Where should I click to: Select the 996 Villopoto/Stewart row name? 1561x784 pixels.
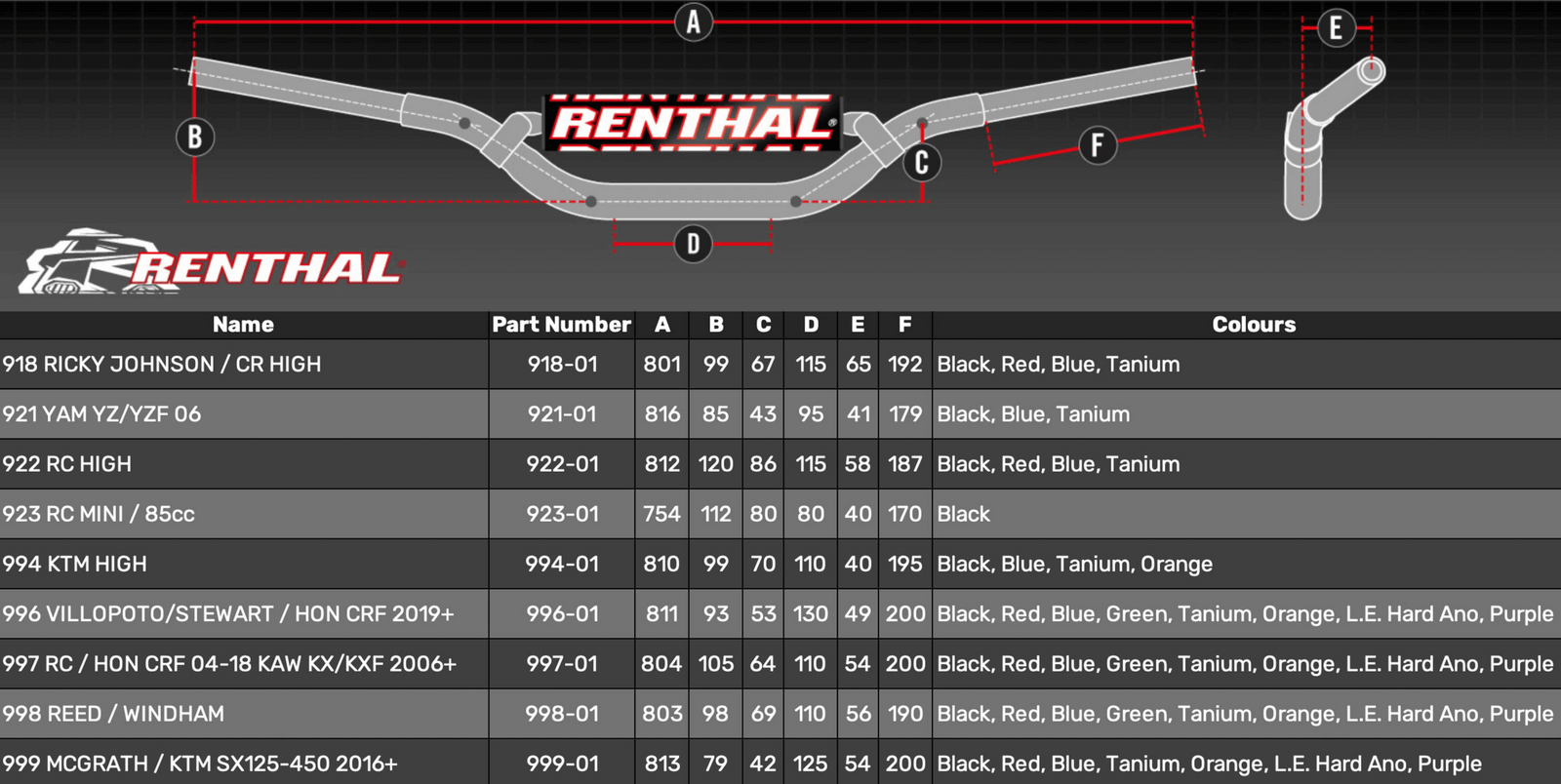tap(228, 614)
